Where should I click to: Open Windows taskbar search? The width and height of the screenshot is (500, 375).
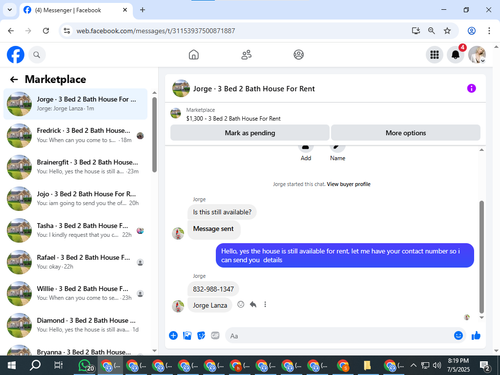(x=35, y=366)
